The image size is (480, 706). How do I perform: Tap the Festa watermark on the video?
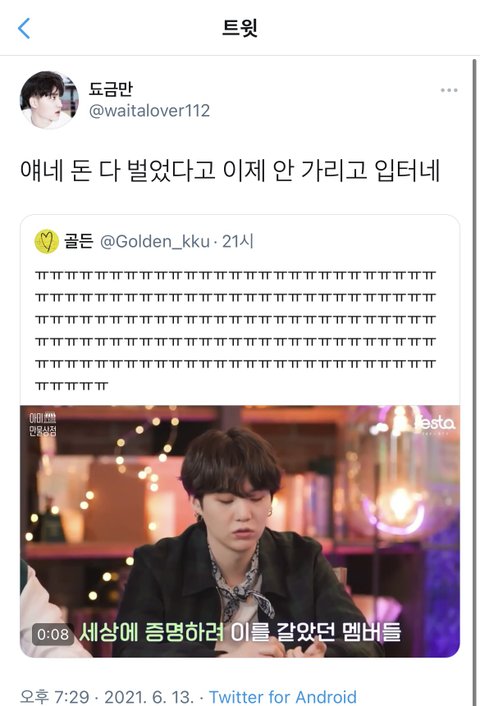(435, 423)
